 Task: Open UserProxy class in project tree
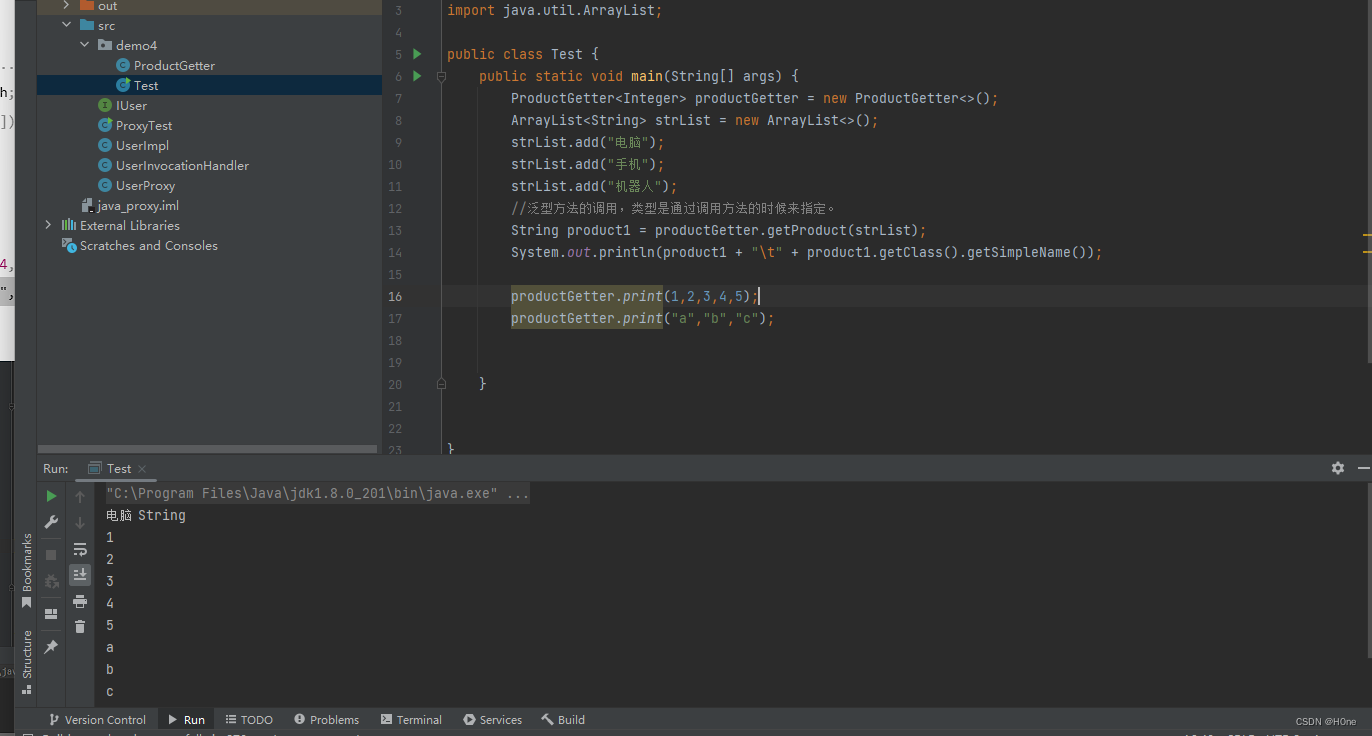point(145,185)
